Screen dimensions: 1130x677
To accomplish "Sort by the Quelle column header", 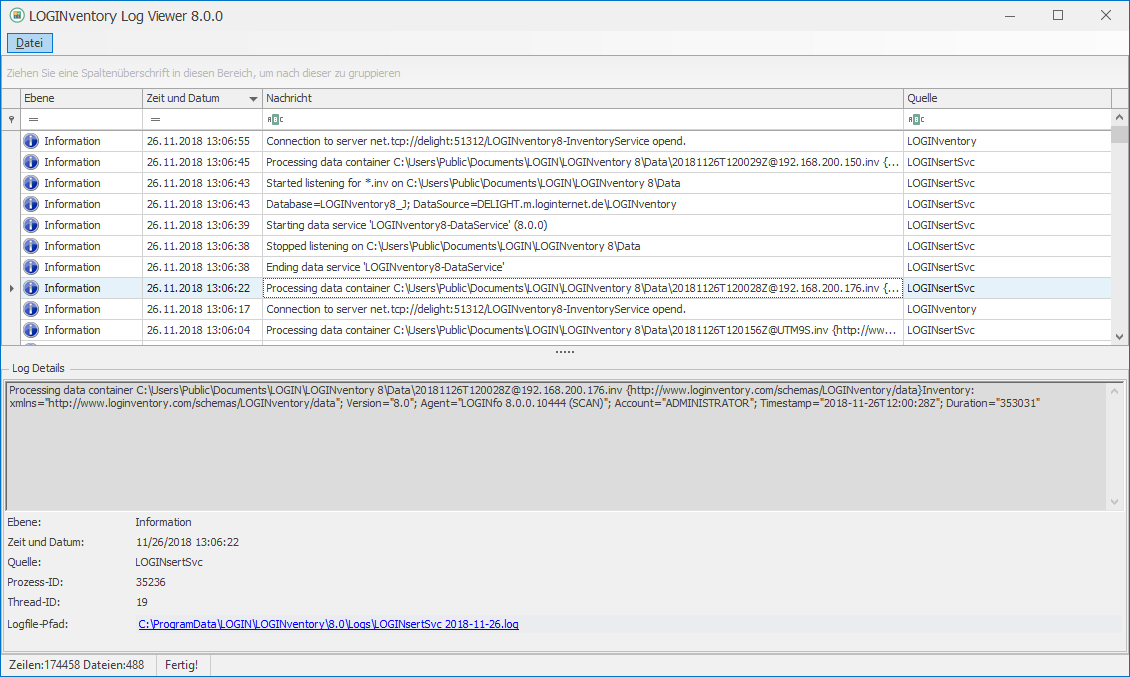I will click(x=1007, y=98).
